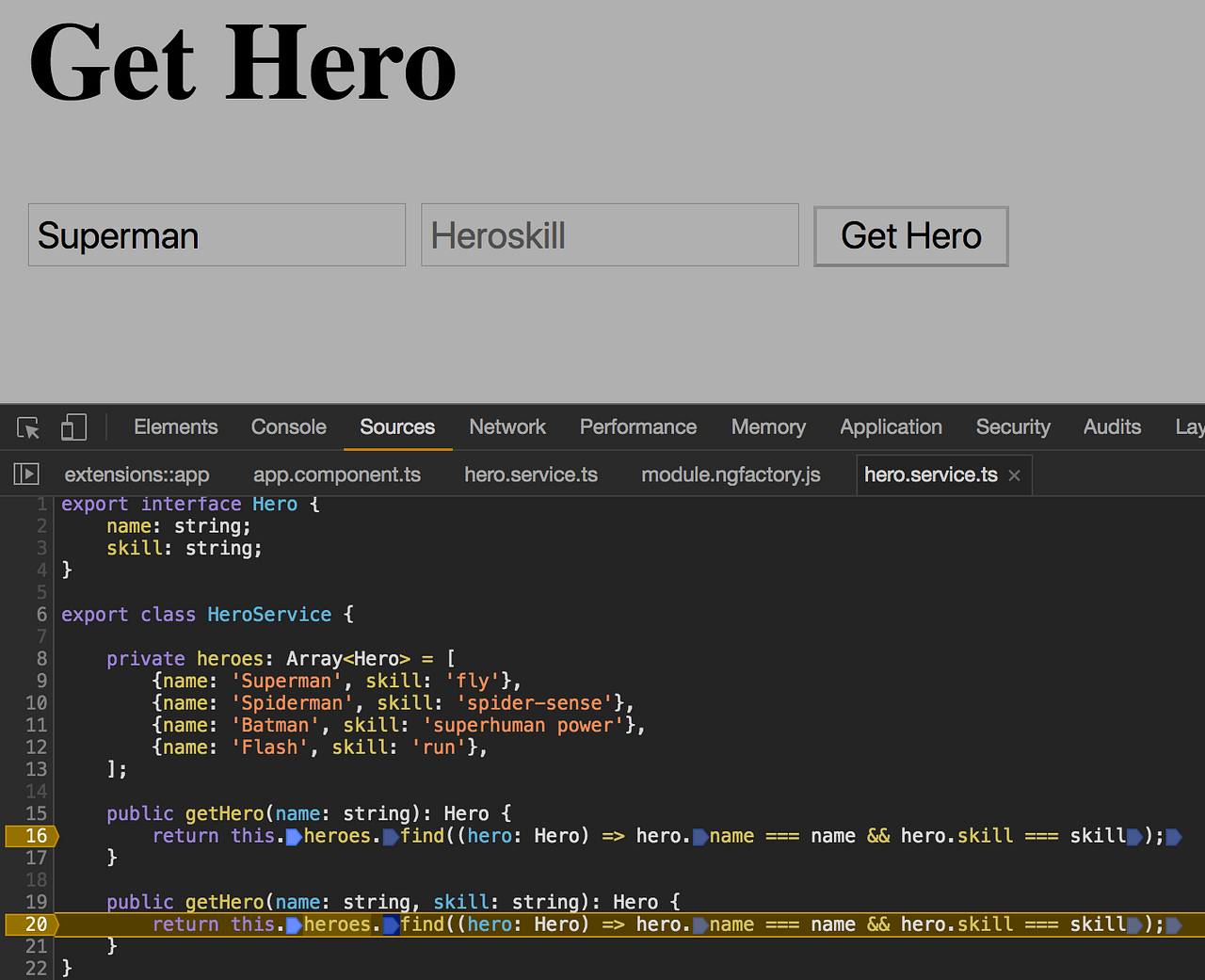This screenshot has width=1205, height=980.
Task: Switch to the Security panel
Action: point(1013,426)
